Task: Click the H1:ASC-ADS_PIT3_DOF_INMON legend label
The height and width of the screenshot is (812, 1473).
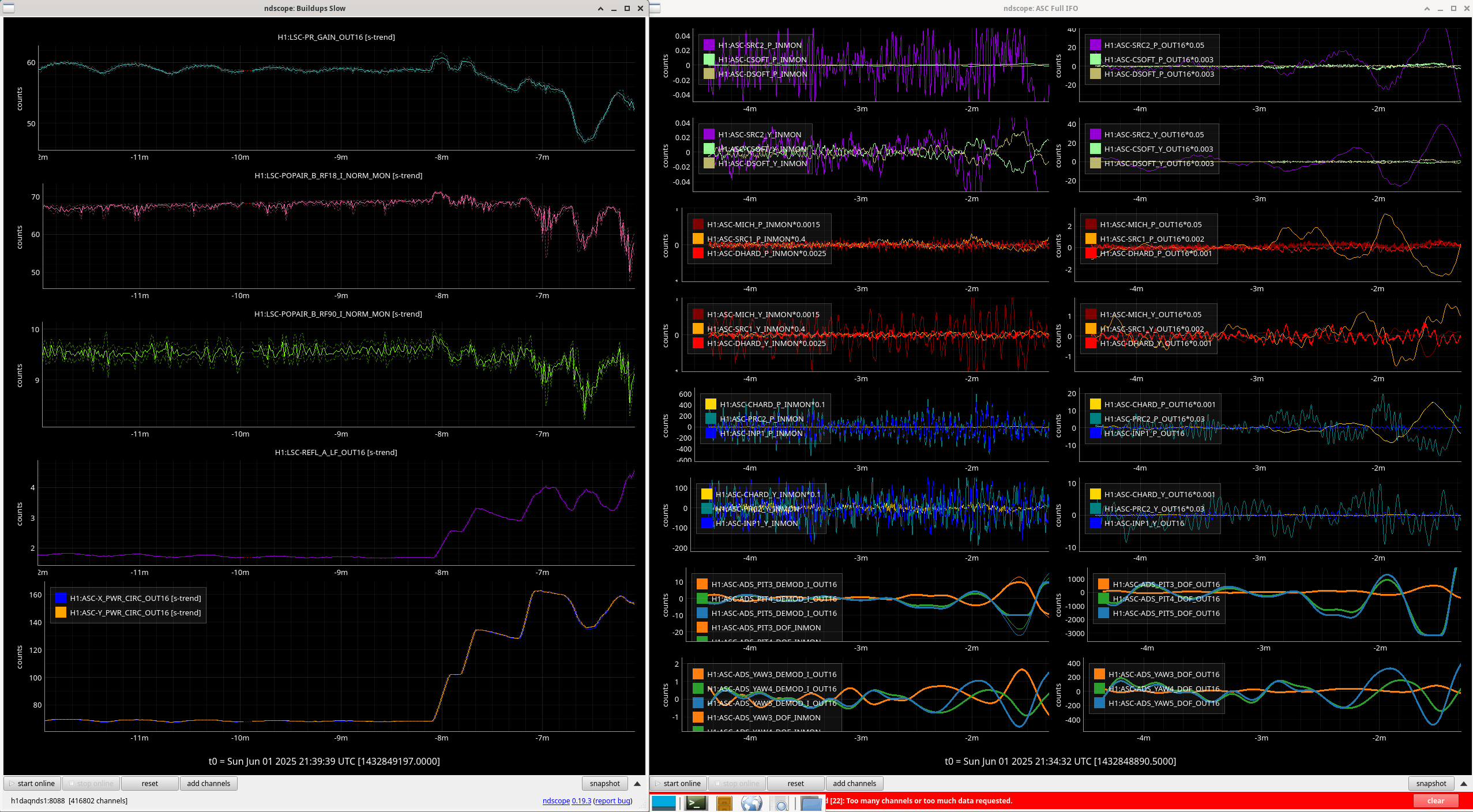Action: click(x=766, y=627)
